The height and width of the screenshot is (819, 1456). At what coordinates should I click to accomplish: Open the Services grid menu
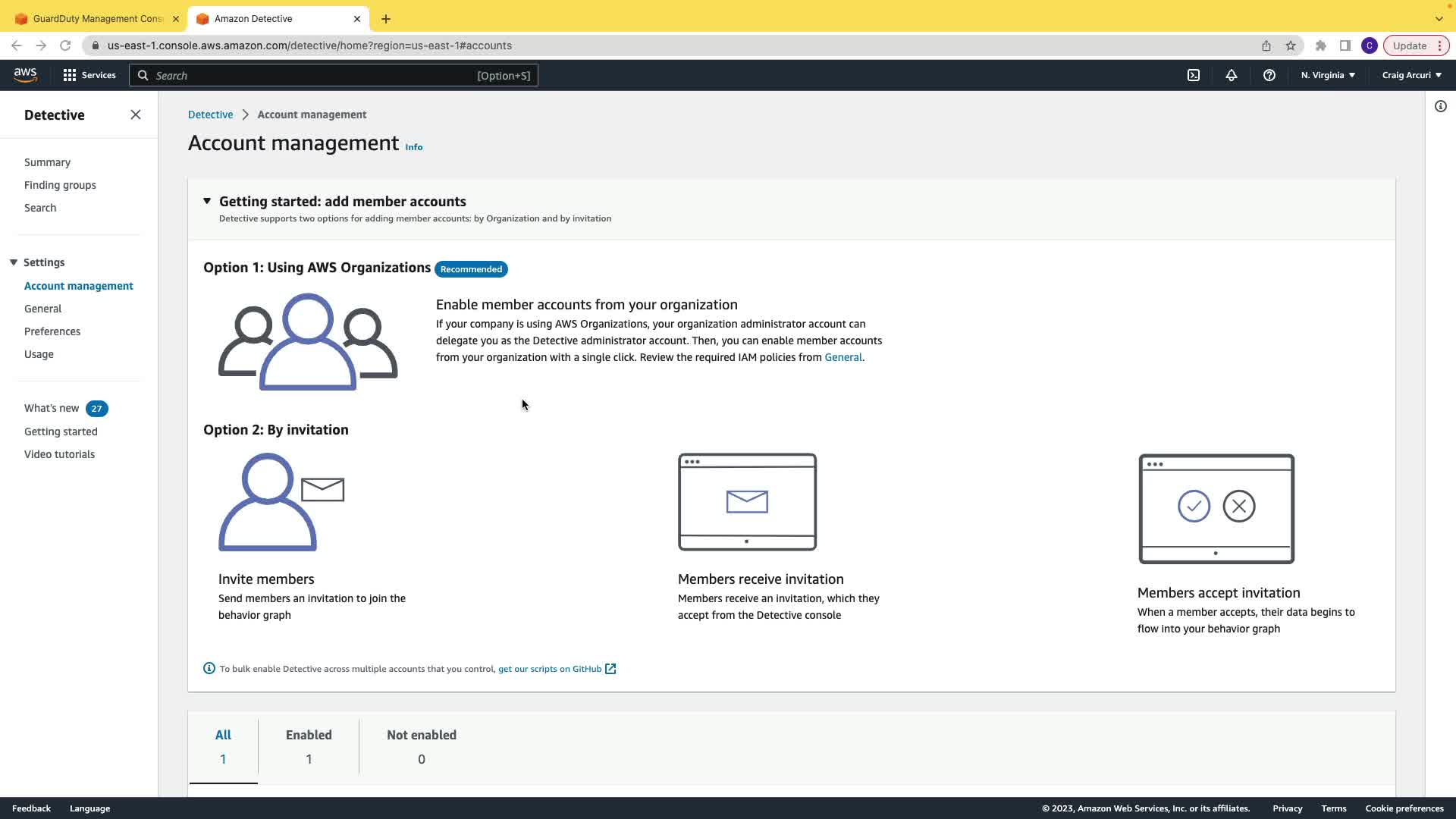click(89, 75)
